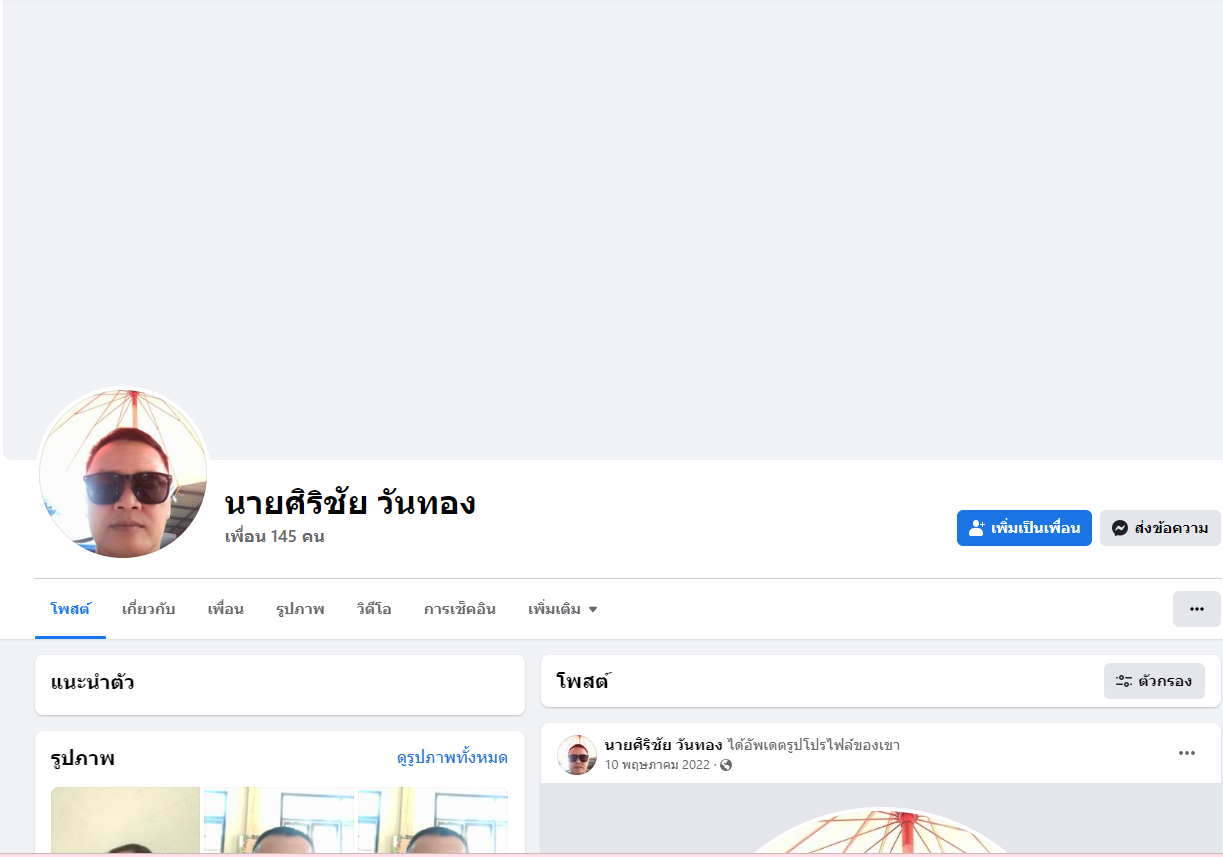This screenshot has width=1223, height=857.
Task: Click the public globe icon on post
Action: click(726, 765)
